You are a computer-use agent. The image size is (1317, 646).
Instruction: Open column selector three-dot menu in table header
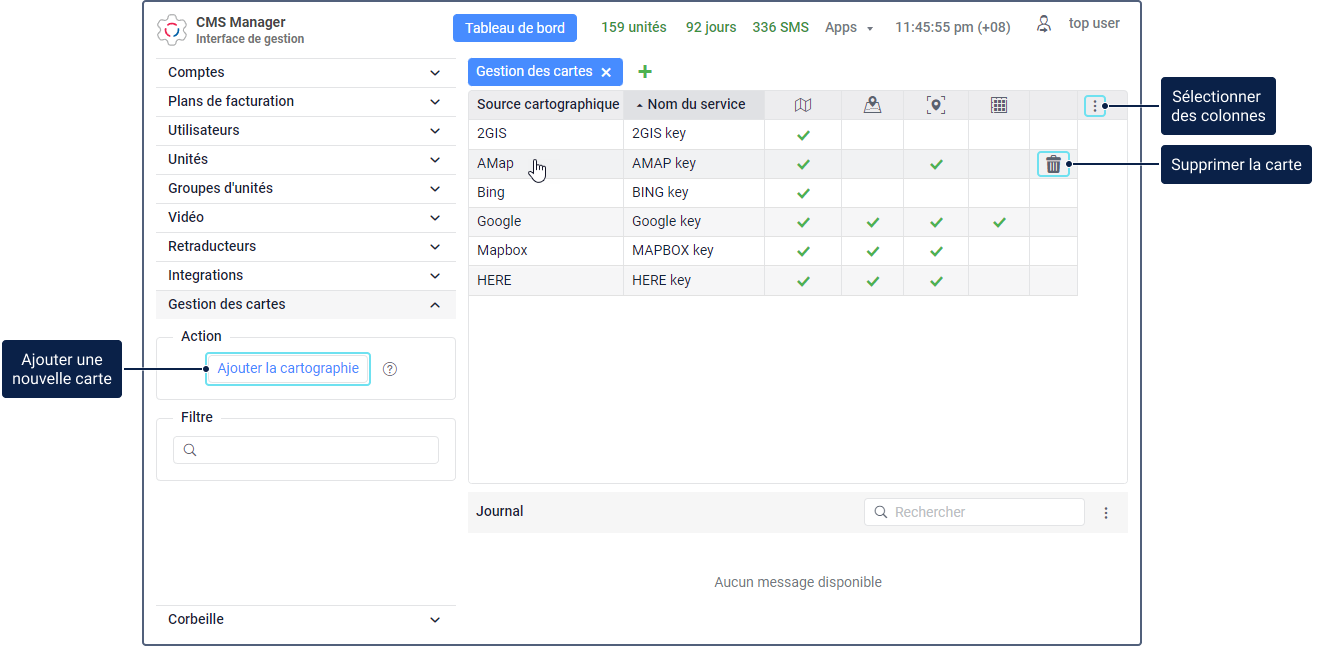coord(1095,105)
